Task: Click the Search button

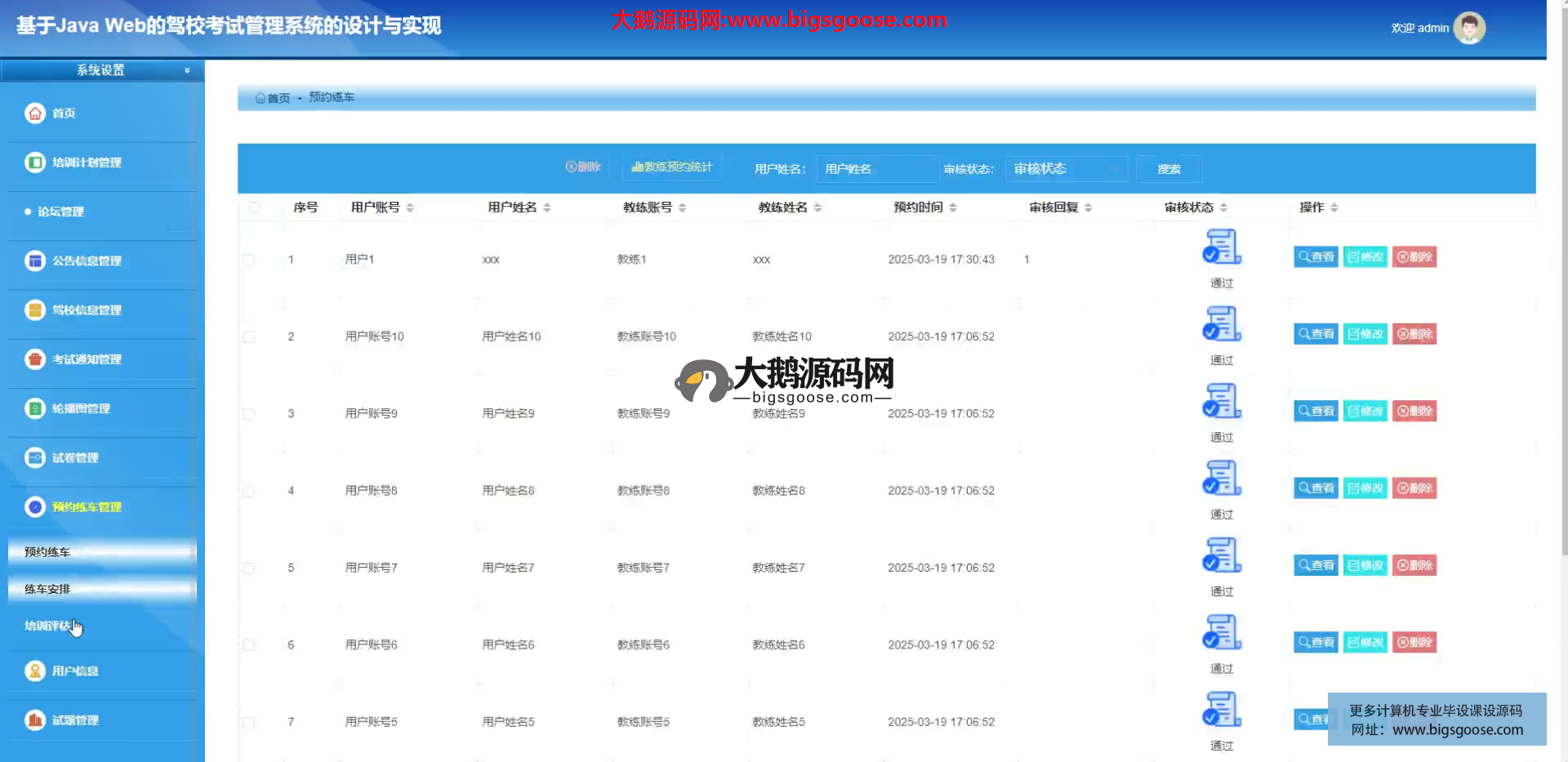Action: (1169, 169)
